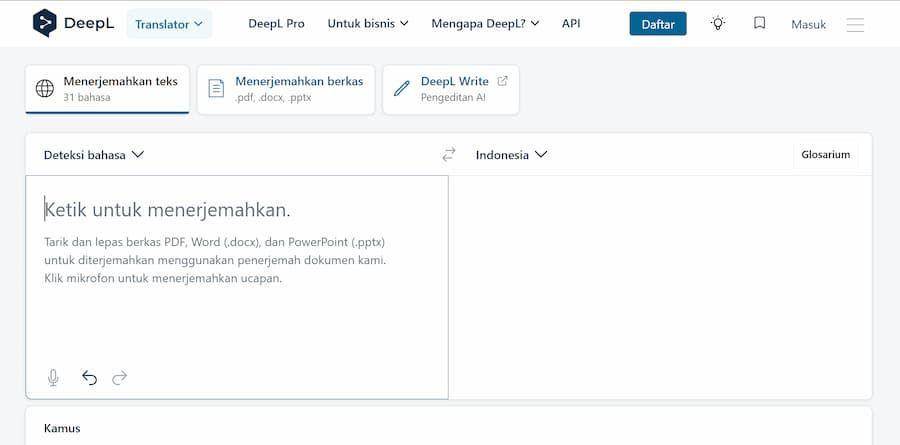Open the Translator dropdown
The height and width of the screenshot is (445, 900).
(169, 24)
